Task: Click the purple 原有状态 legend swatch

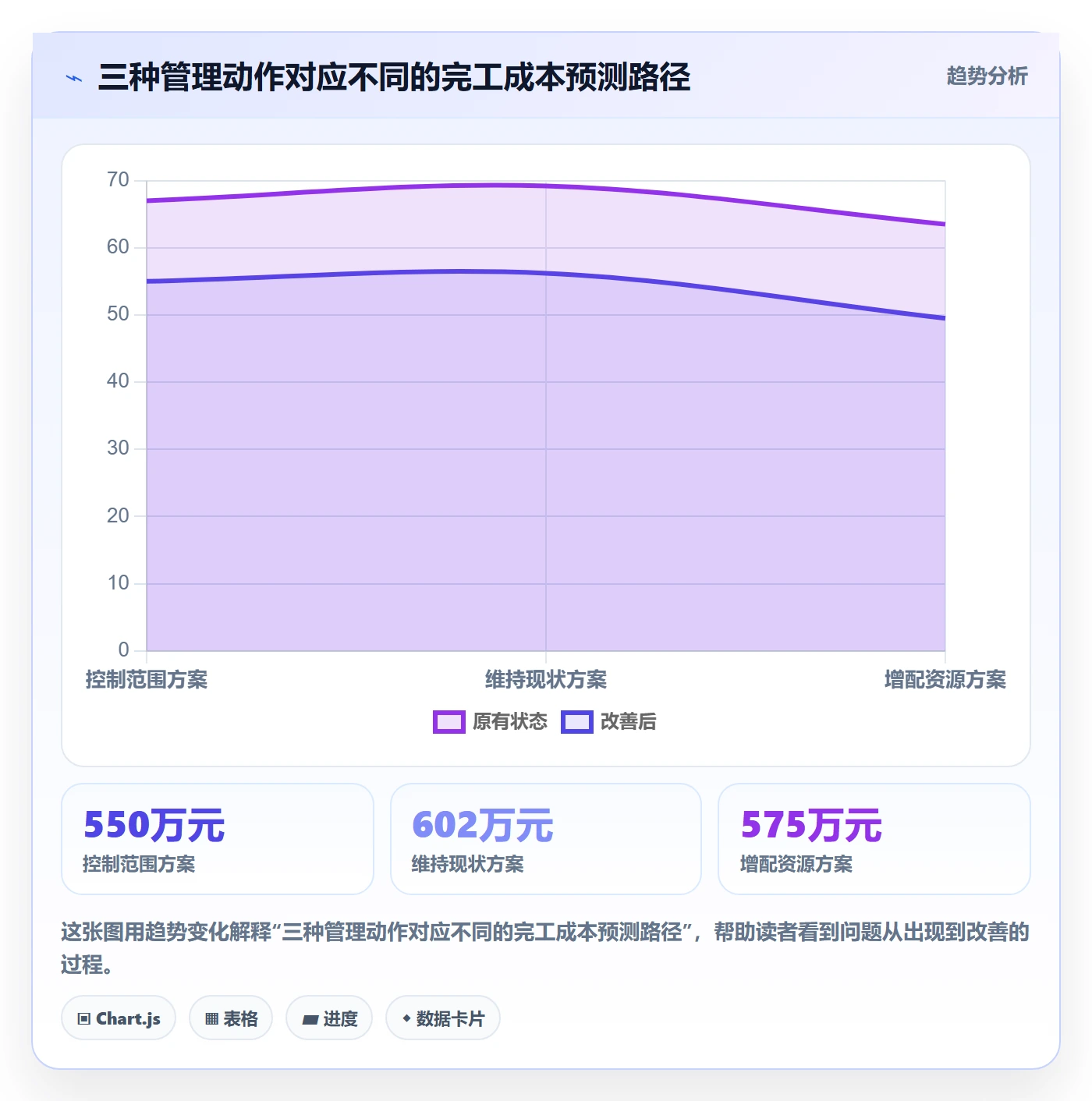Action: [449, 722]
